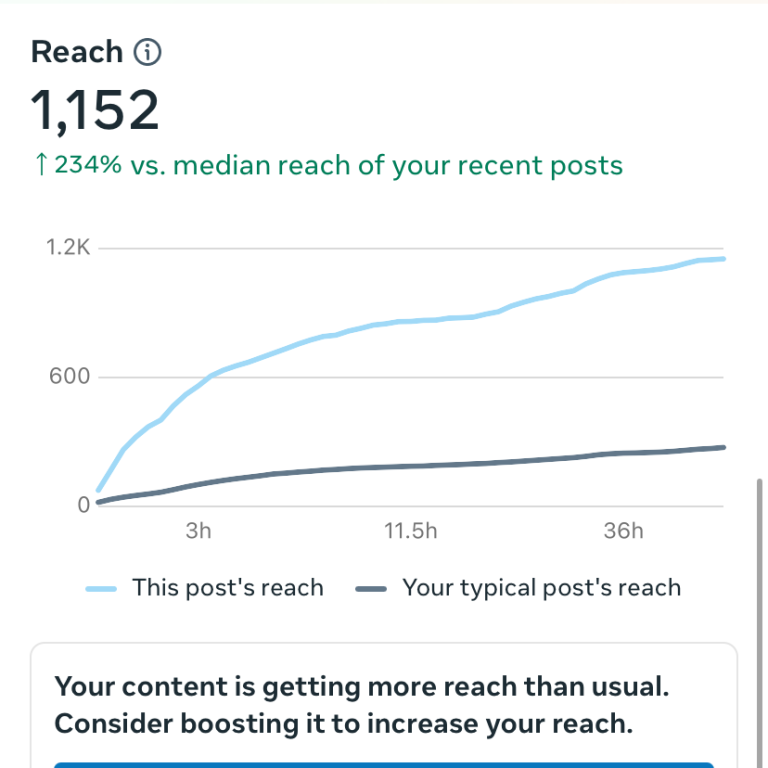Click the "getting more reach than usual" card

(x=384, y=705)
